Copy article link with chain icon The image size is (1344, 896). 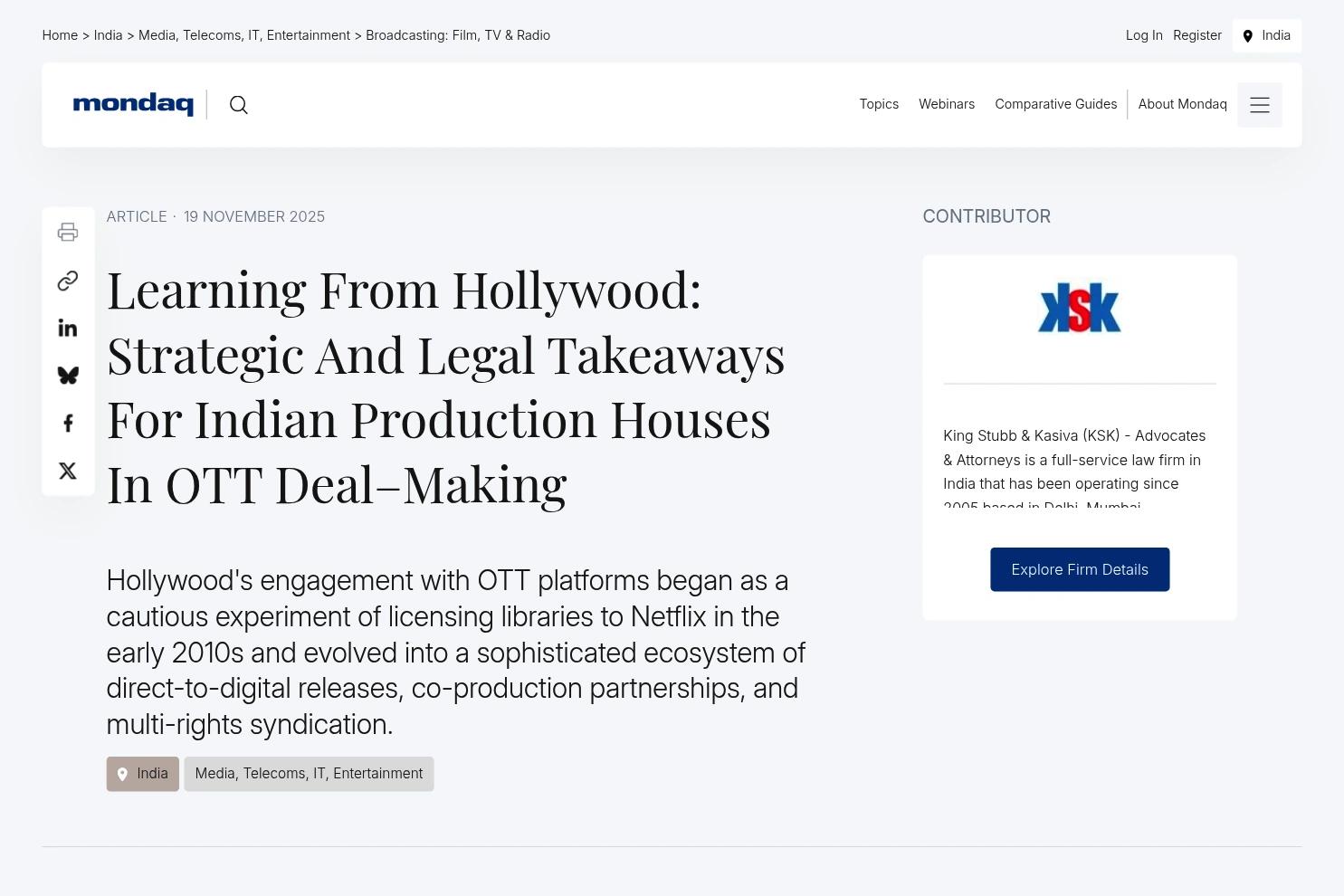click(68, 281)
